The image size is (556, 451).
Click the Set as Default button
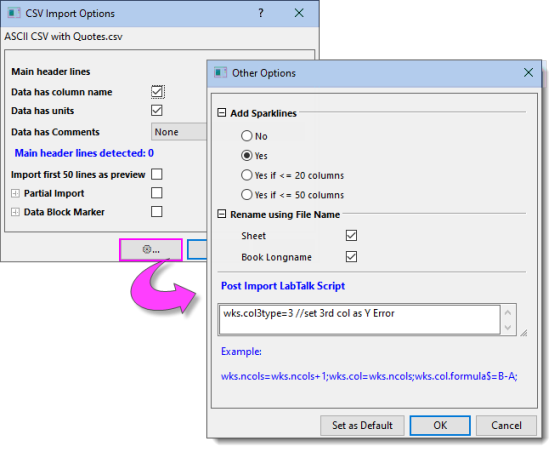pyautogui.click(x=362, y=425)
